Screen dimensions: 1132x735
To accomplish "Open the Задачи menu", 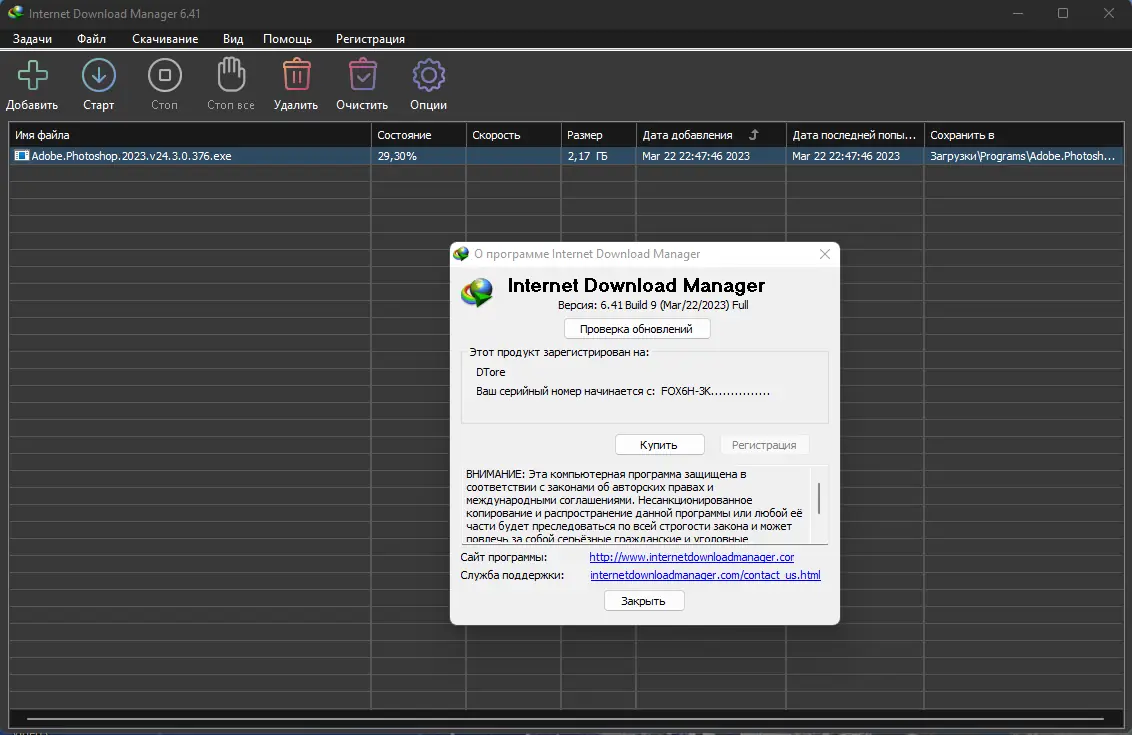I will click(33, 39).
